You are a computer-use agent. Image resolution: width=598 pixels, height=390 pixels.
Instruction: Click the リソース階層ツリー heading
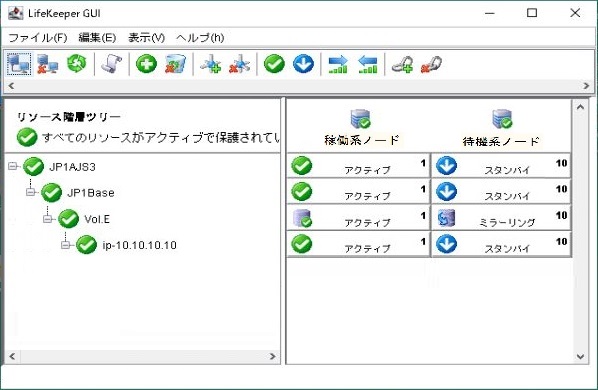(69, 117)
